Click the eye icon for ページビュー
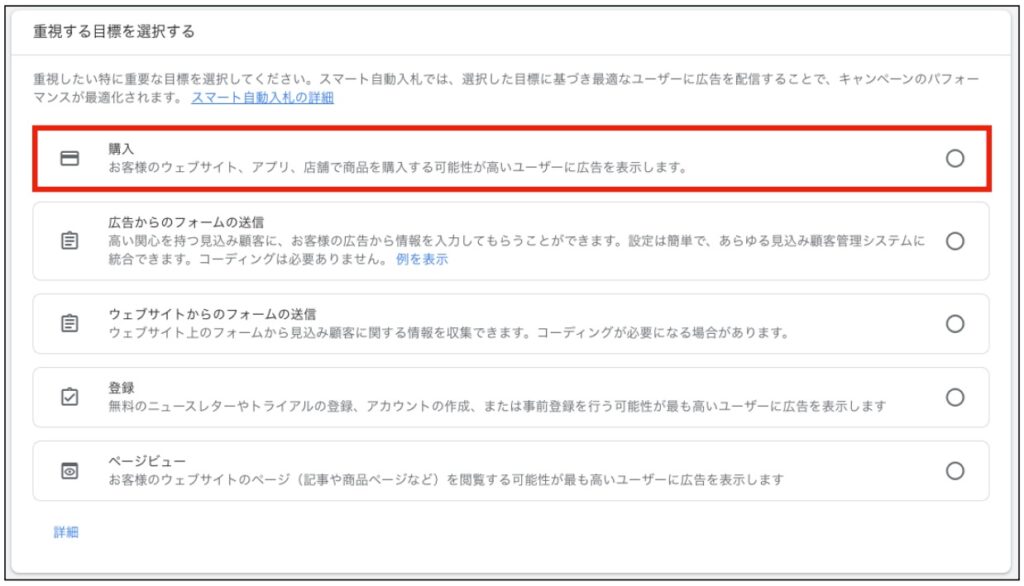Viewport: 1024px width, 586px height. [69, 471]
